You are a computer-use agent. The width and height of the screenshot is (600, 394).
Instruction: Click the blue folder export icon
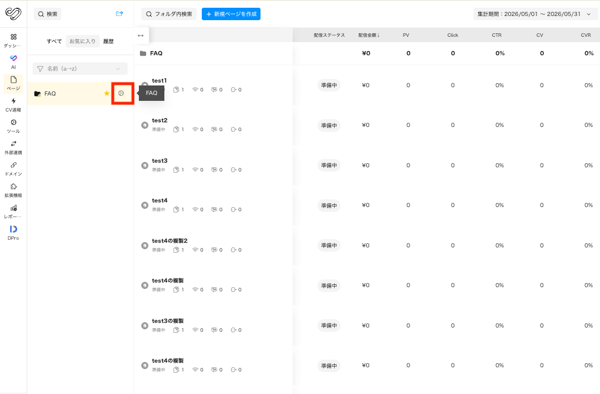pyautogui.click(x=119, y=14)
